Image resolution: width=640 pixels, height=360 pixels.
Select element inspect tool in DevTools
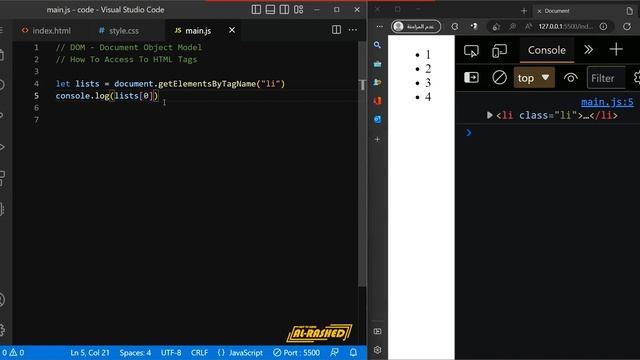[x=471, y=51]
